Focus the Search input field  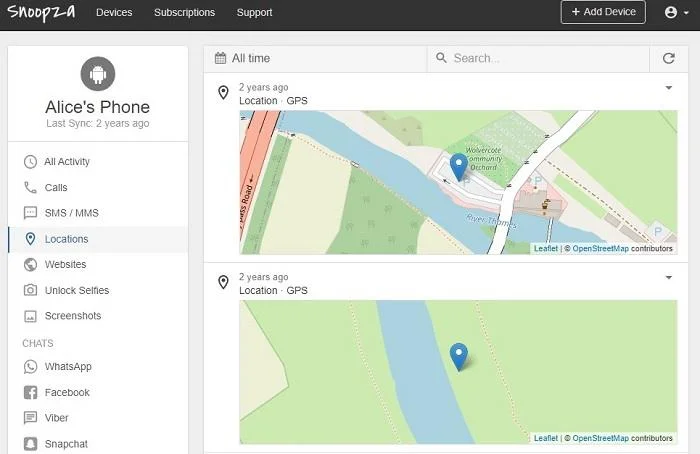click(538, 58)
